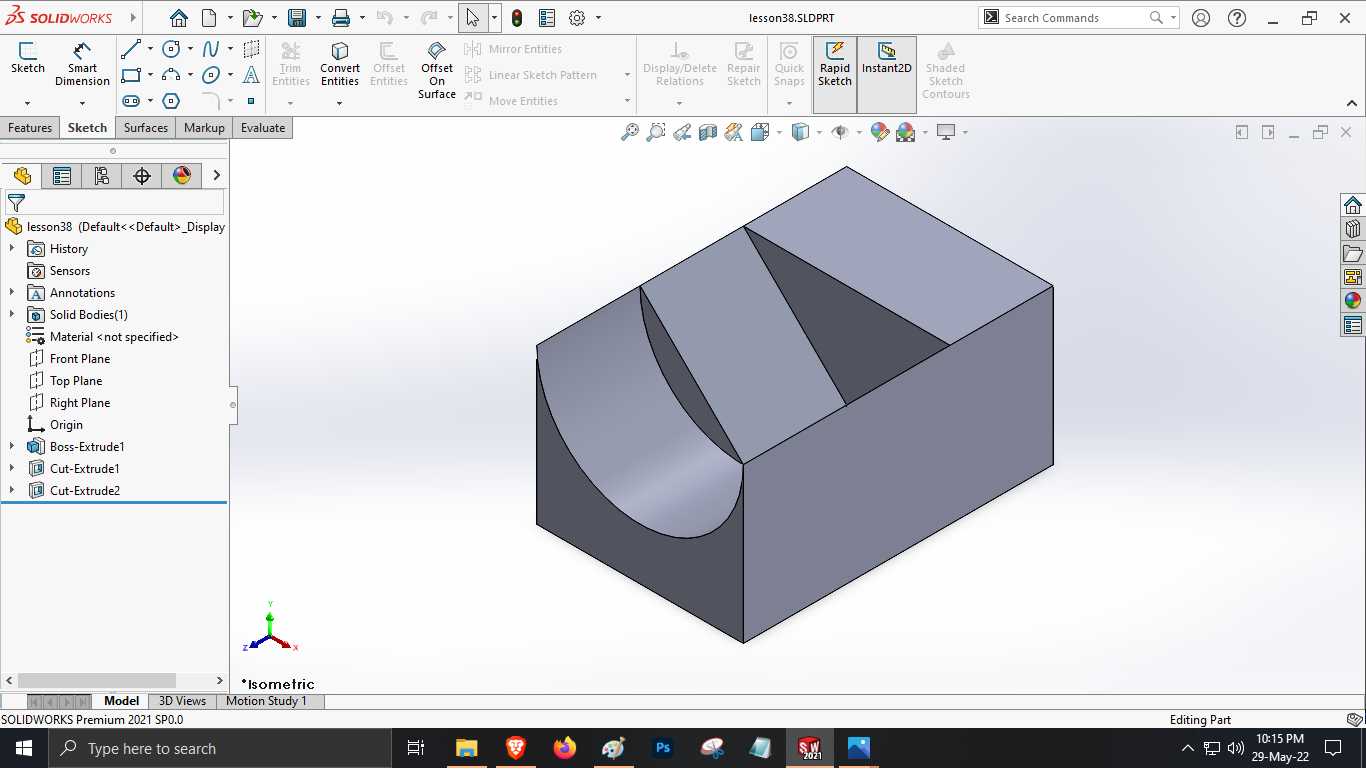Open the FeatureManager Design Tree tab
1366x780 pixels.
22,176
